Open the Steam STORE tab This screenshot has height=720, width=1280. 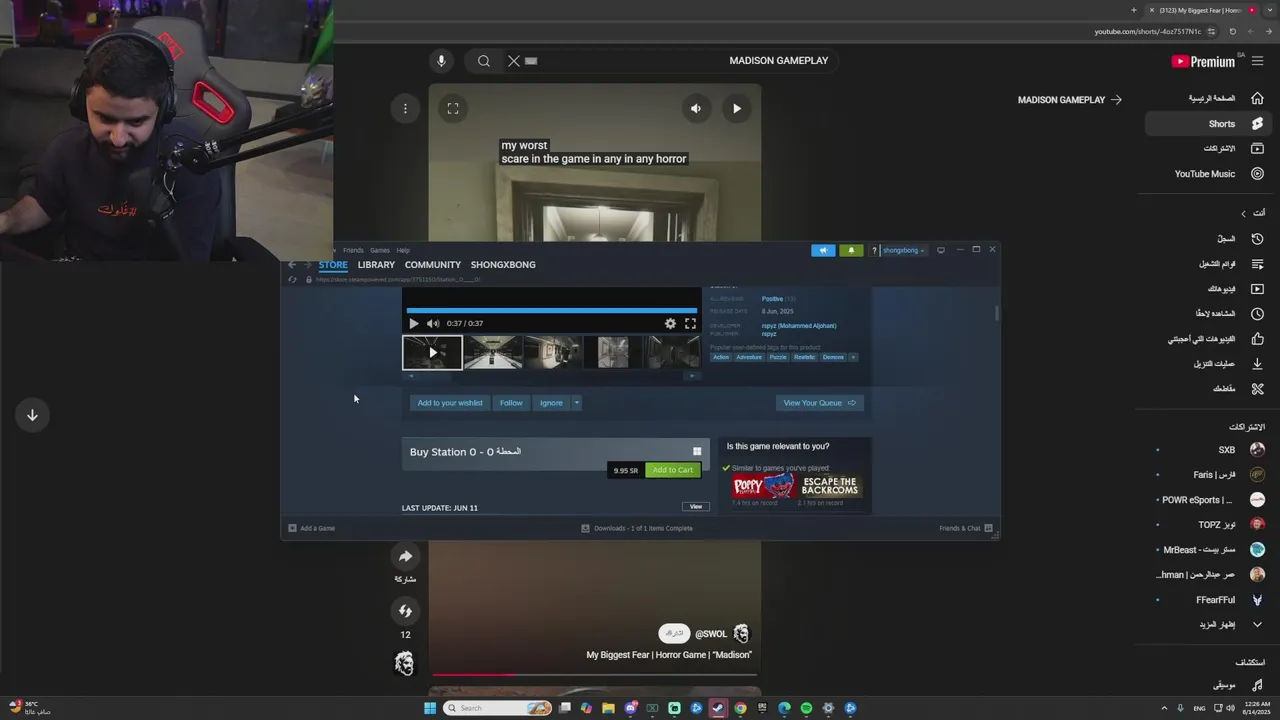pos(333,265)
